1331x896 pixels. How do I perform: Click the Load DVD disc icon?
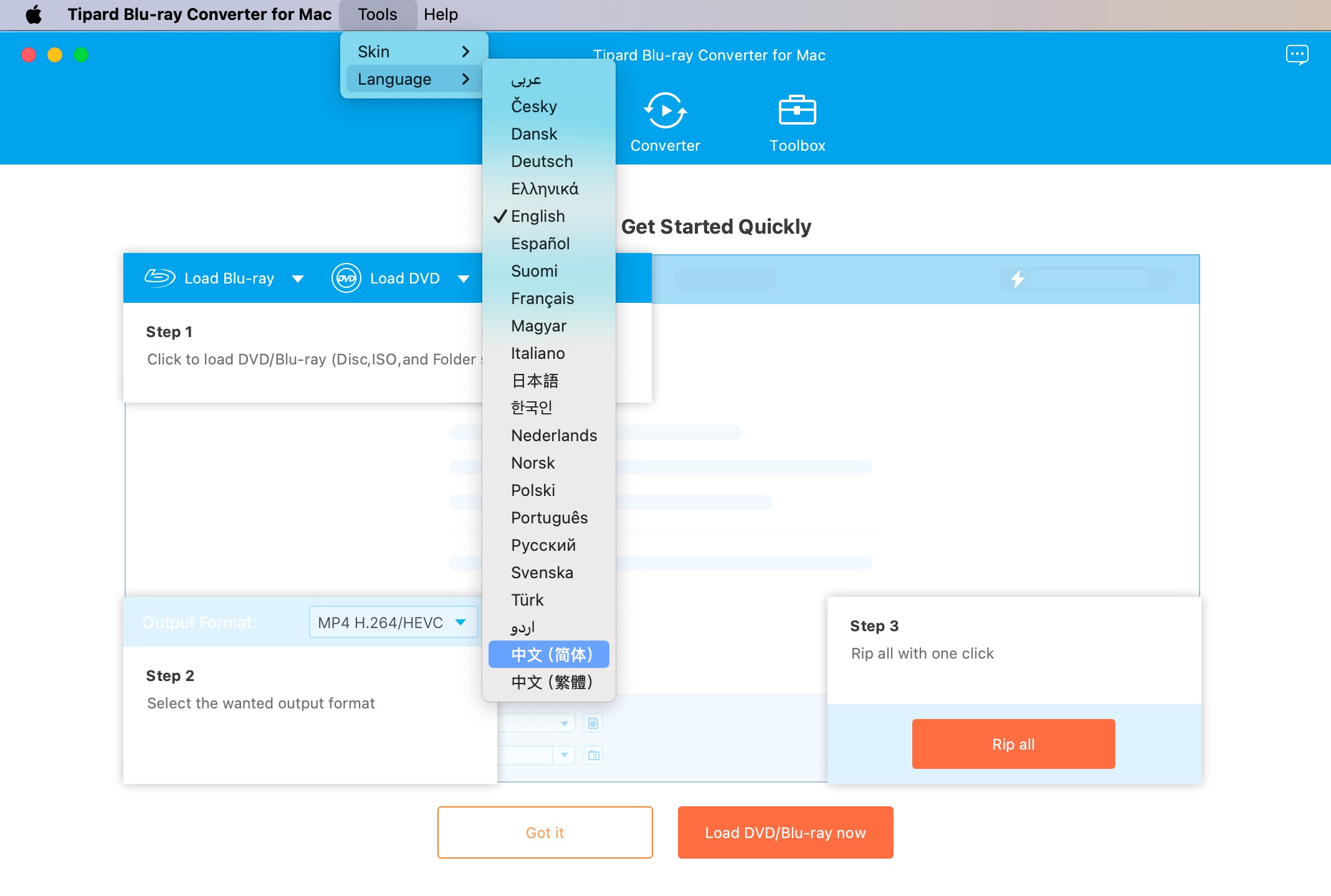(346, 278)
